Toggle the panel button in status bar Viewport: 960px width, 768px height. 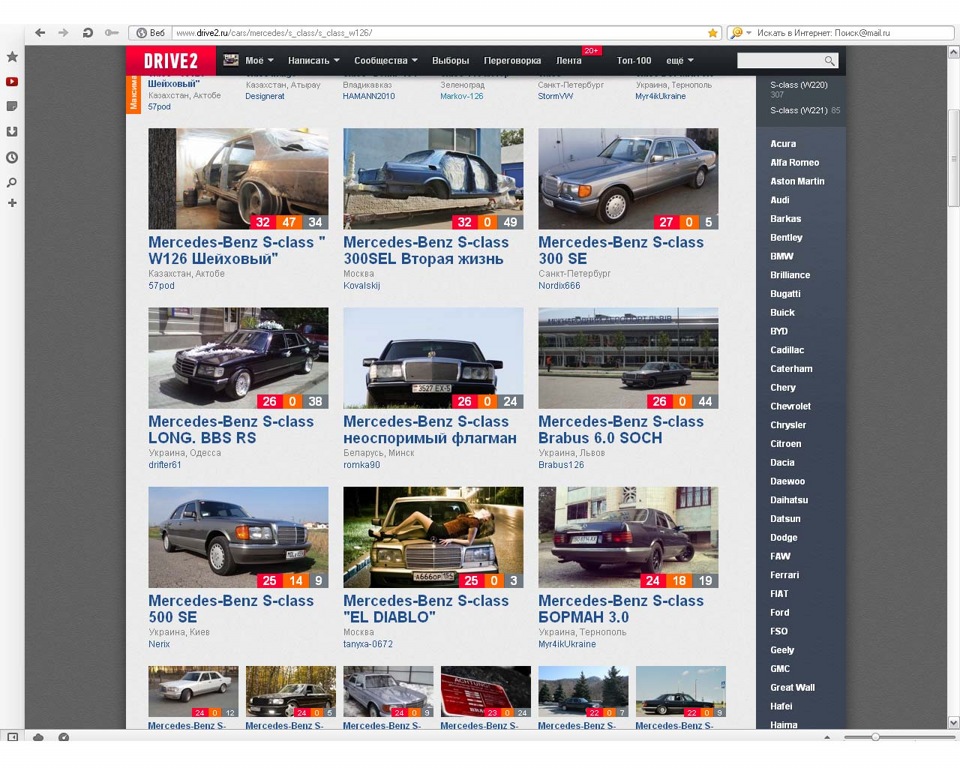pyautogui.click(x=12, y=737)
